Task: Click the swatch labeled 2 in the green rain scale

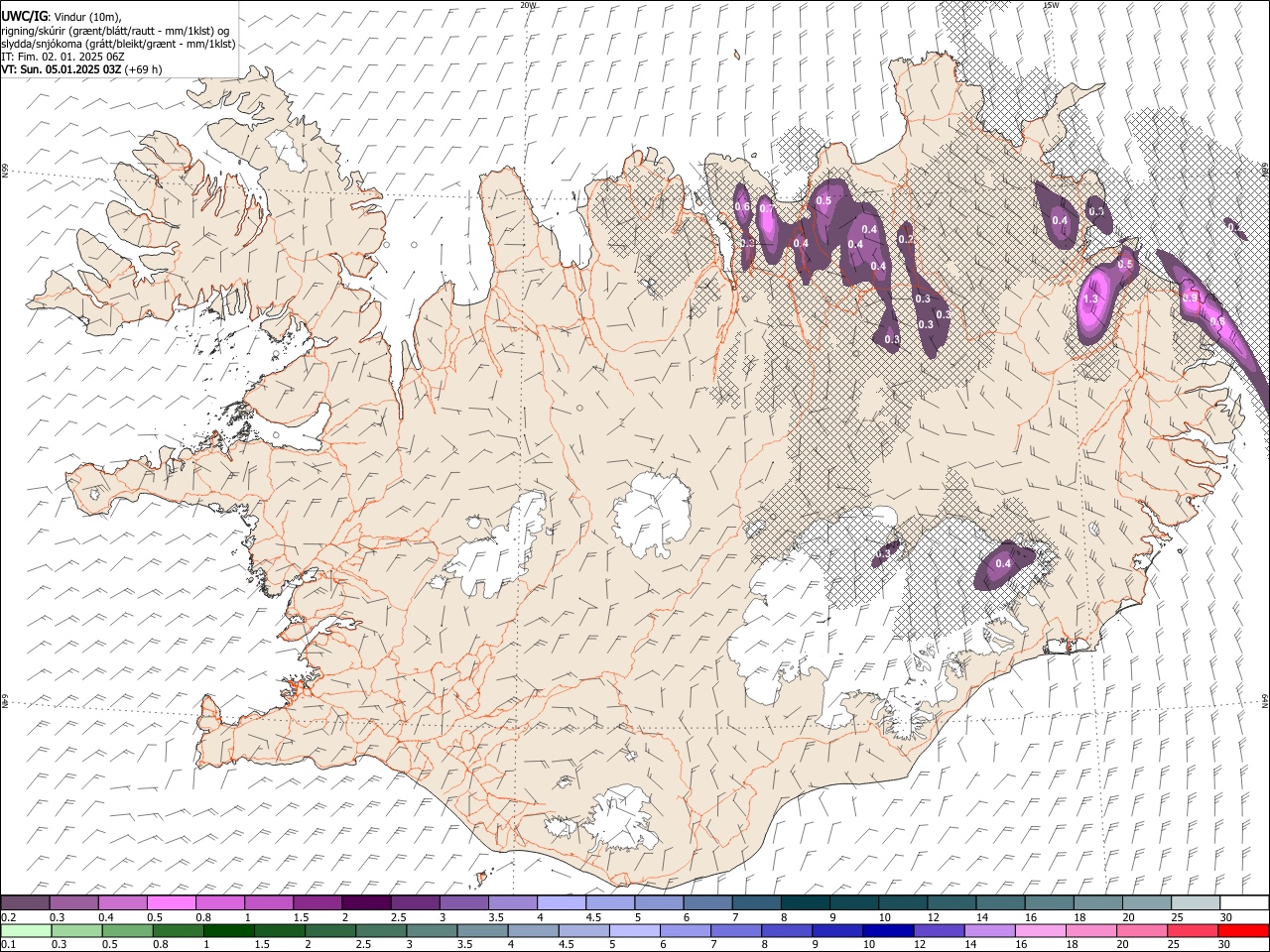Action: 330,930
